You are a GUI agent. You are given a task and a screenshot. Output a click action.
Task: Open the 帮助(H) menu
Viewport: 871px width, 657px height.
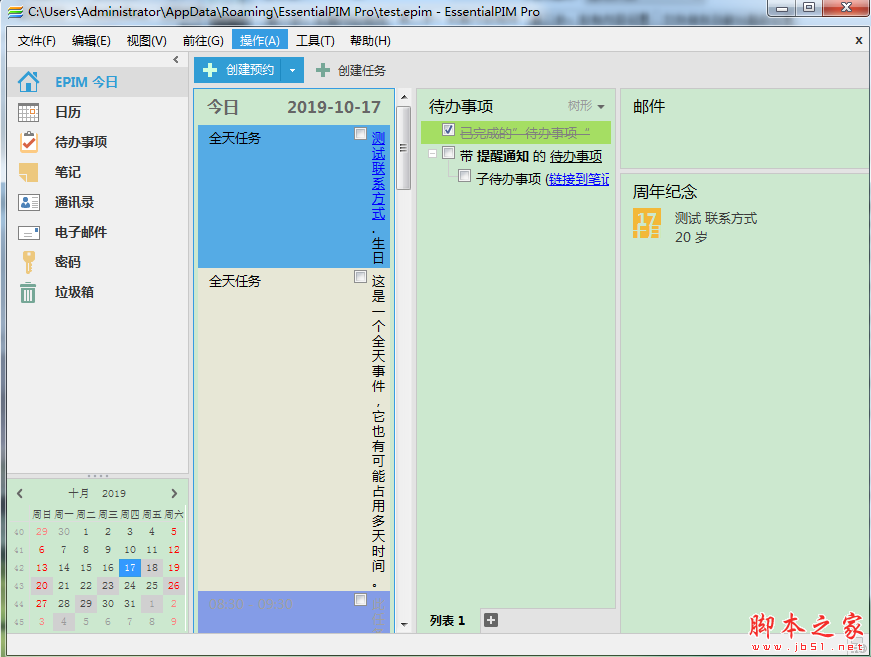tap(370, 41)
